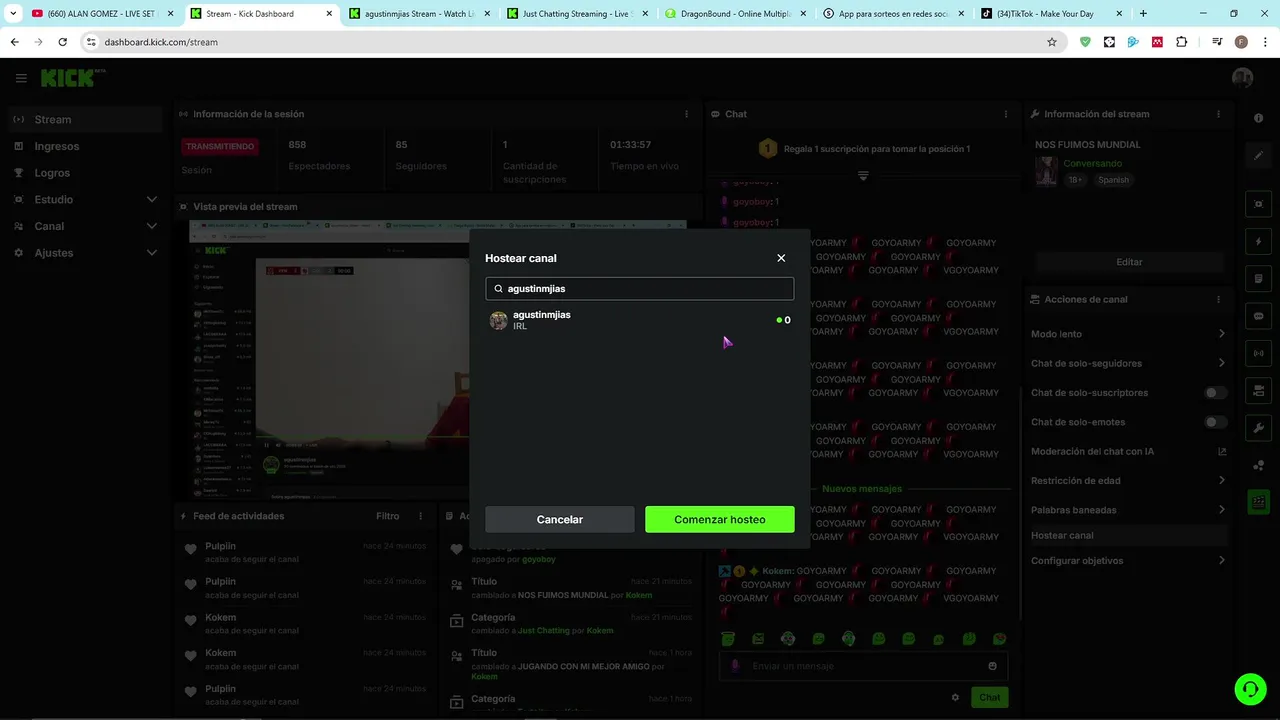Open the Stream sidebar item
Screen dimensions: 1280x720
(84, 119)
